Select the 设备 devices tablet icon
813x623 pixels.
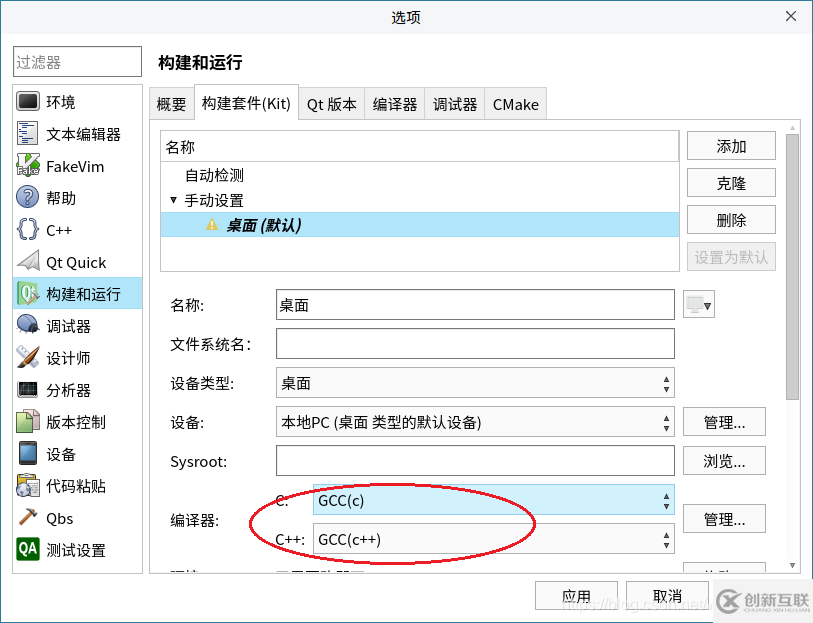pyautogui.click(x=27, y=453)
